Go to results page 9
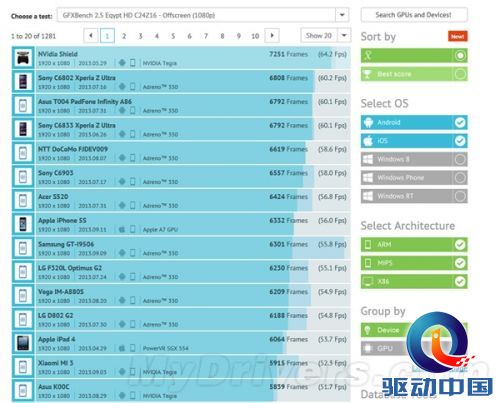Image resolution: width=500 pixels, height=403 pixels. 239,36
